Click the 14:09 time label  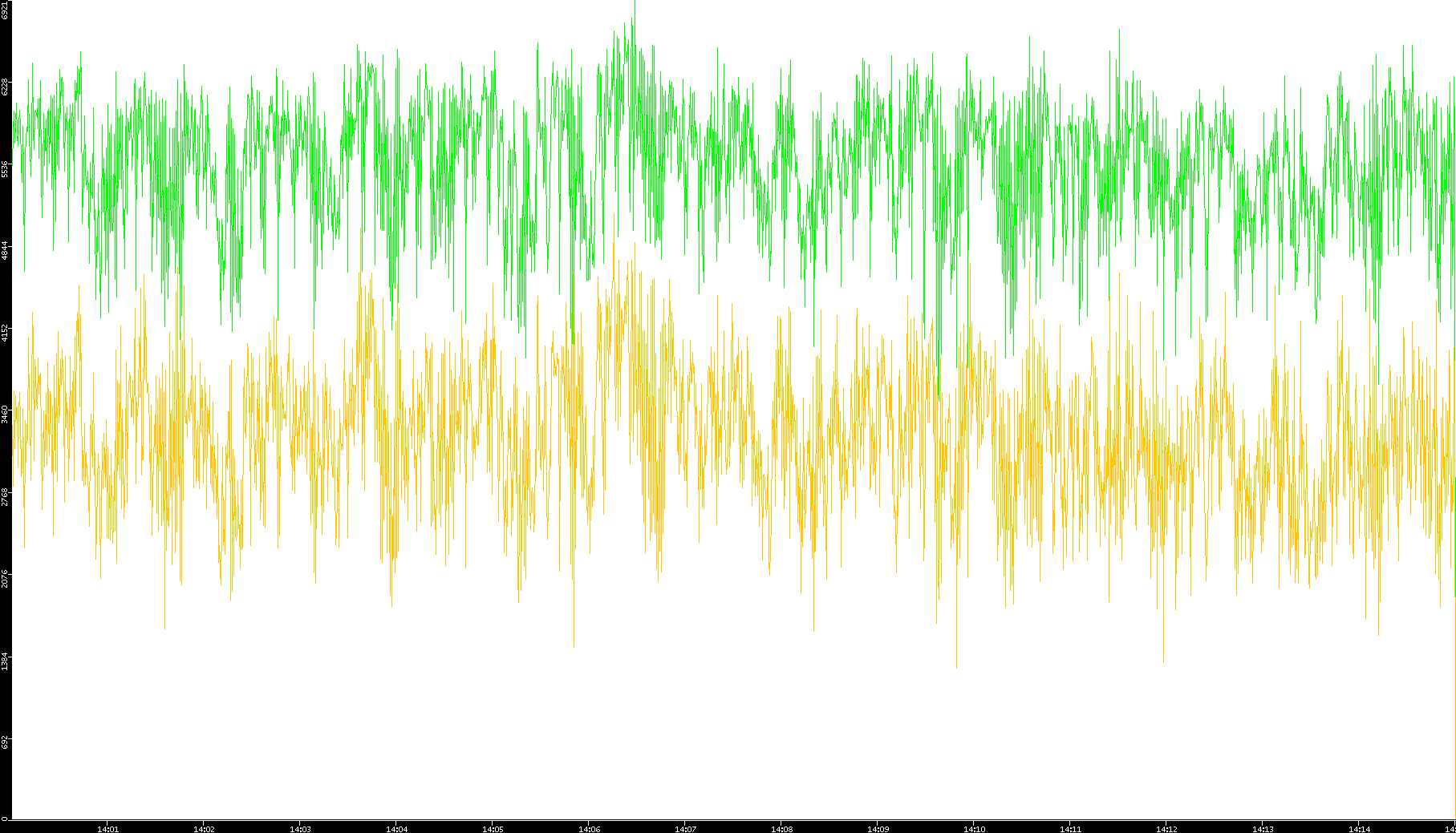(x=878, y=829)
